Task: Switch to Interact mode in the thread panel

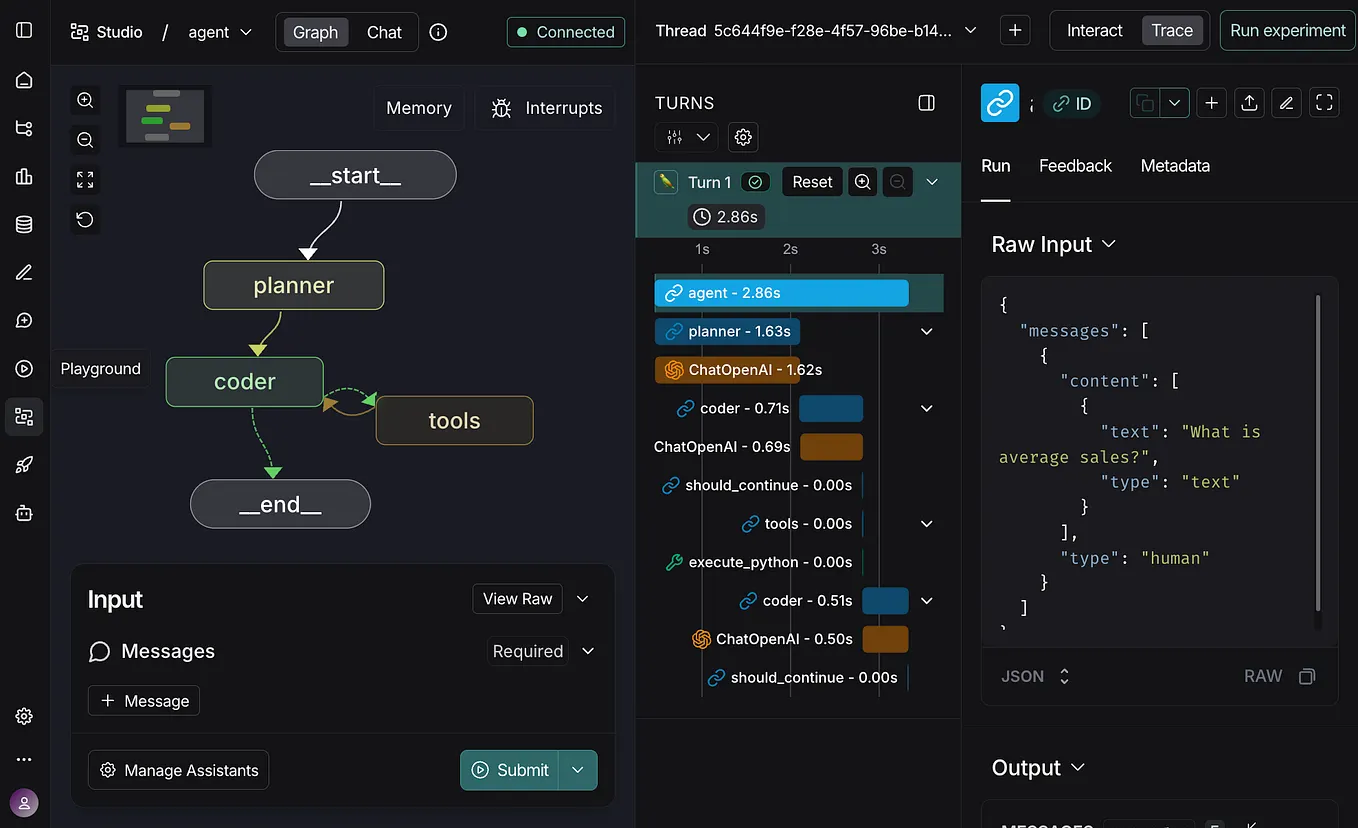Action: (1094, 30)
